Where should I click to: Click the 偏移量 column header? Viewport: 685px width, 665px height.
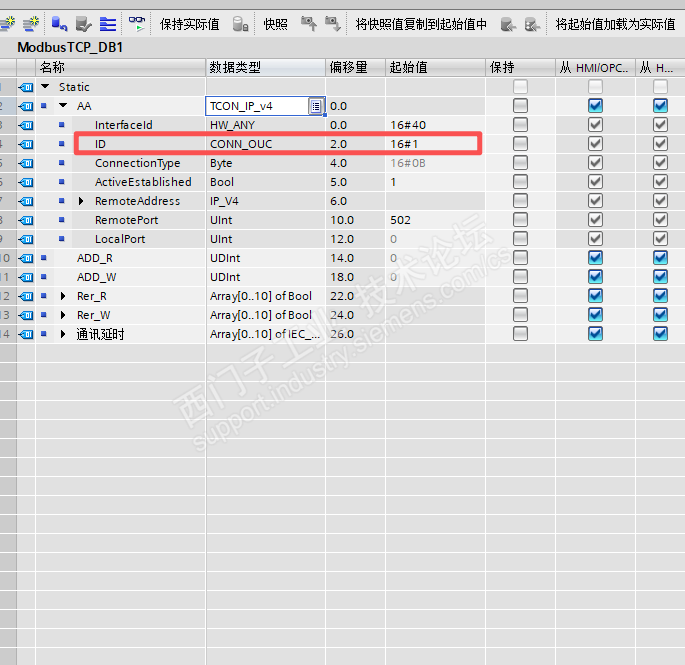(356, 67)
